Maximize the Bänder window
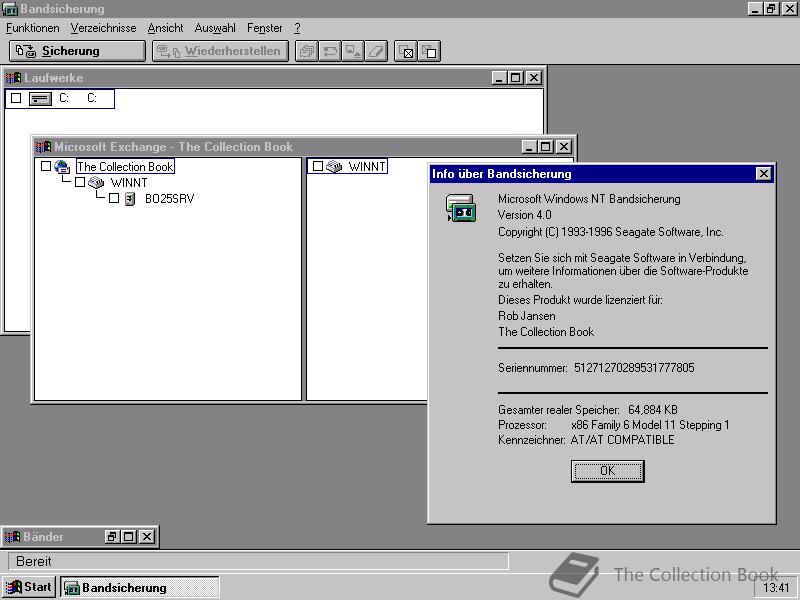The width and height of the screenshot is (800, 600). tap(129, 537)
